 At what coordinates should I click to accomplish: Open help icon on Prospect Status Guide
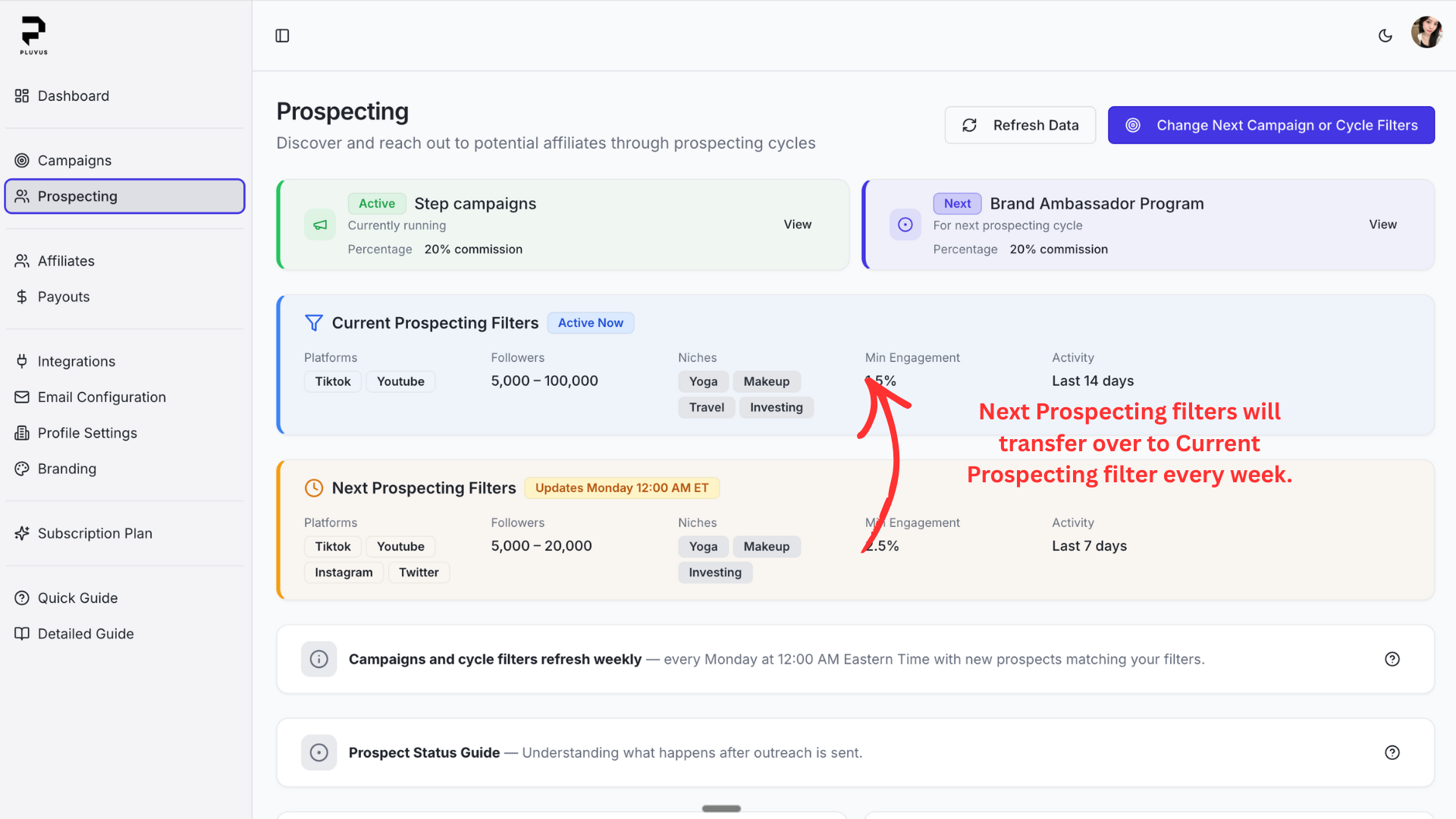(x=1392, y=752)
